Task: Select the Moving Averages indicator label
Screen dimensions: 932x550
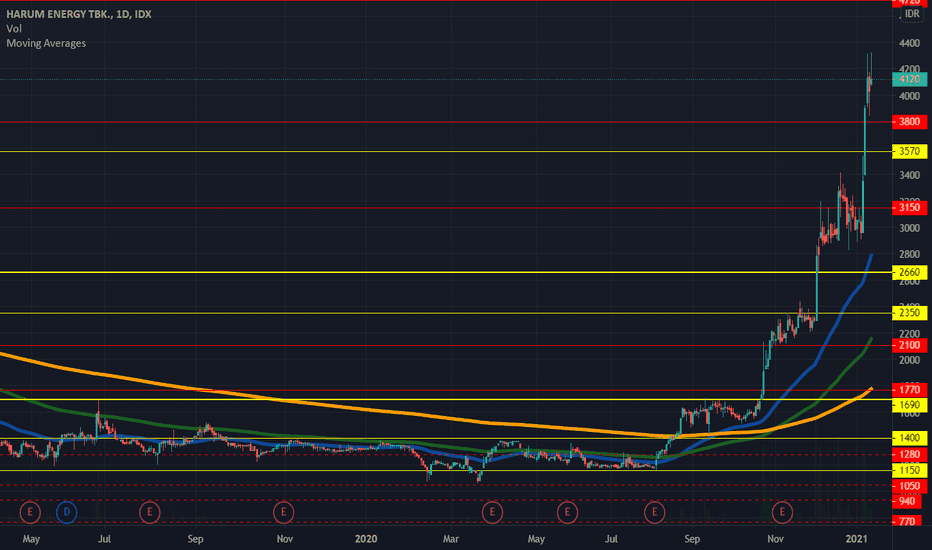Action: point(46,43)
